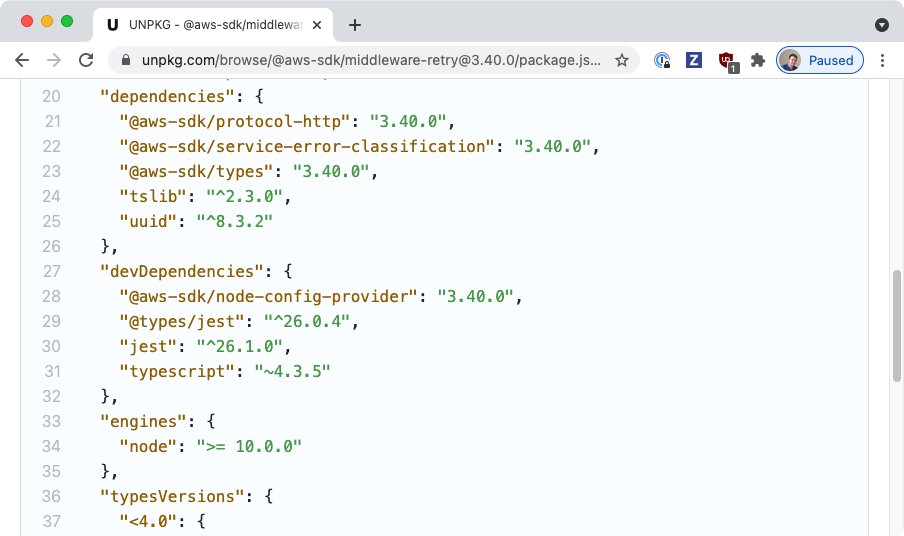Click "@aws-sdk/service-error-classification" text
The width and height of the screenshot is (904, 536).
(307, 146)
